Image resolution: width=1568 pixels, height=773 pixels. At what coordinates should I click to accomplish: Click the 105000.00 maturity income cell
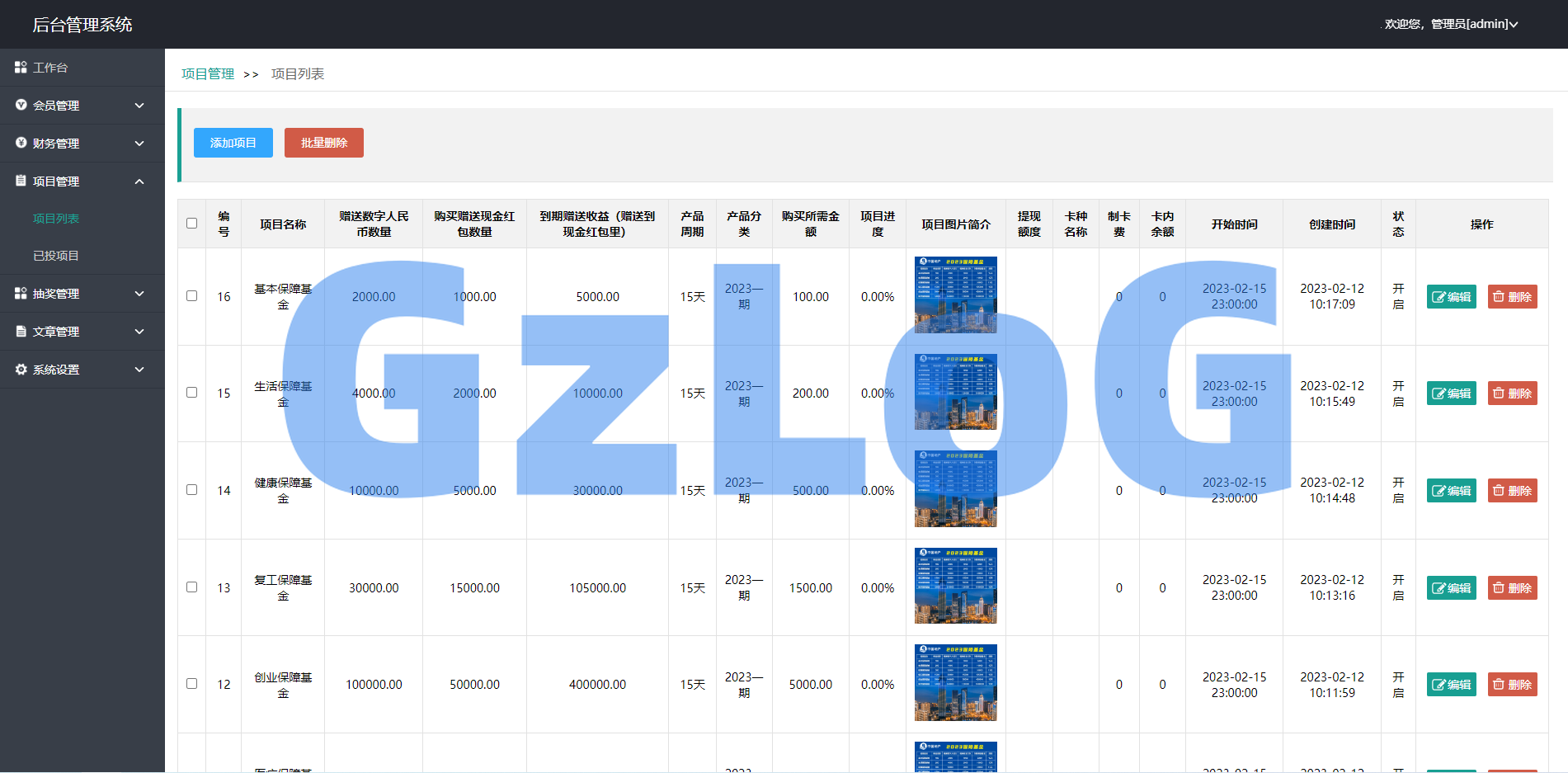pyautogui.click(x=598, y=588)
